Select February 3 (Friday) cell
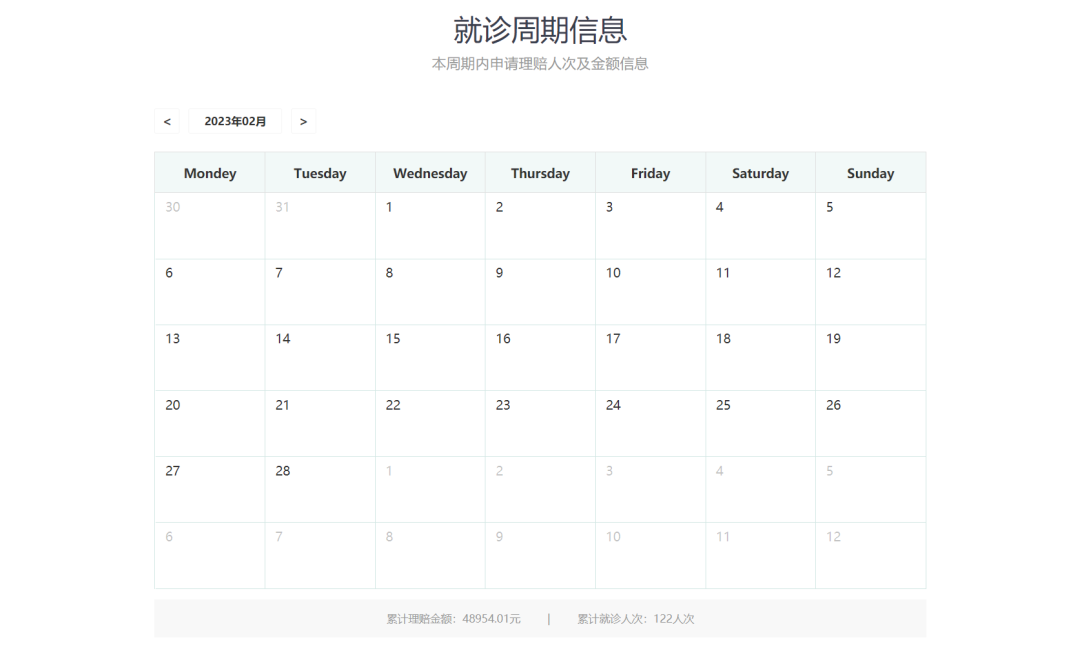The width and height of the screenshot is (1080, 651). point(650,226)
